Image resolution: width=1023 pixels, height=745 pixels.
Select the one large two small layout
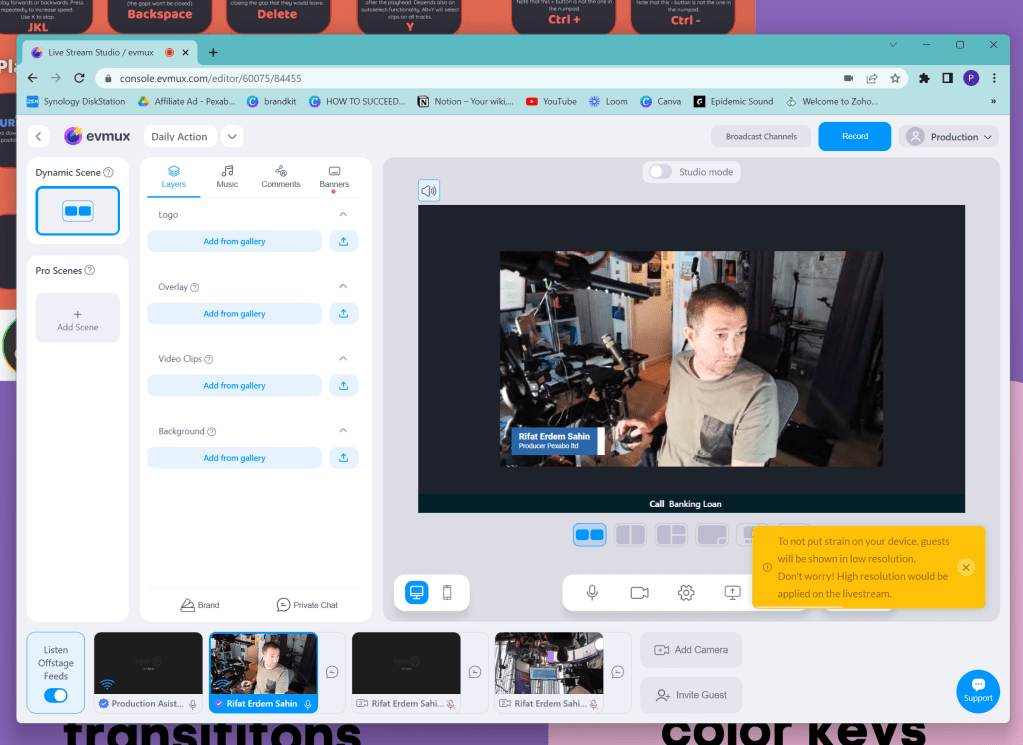[671, 535]
